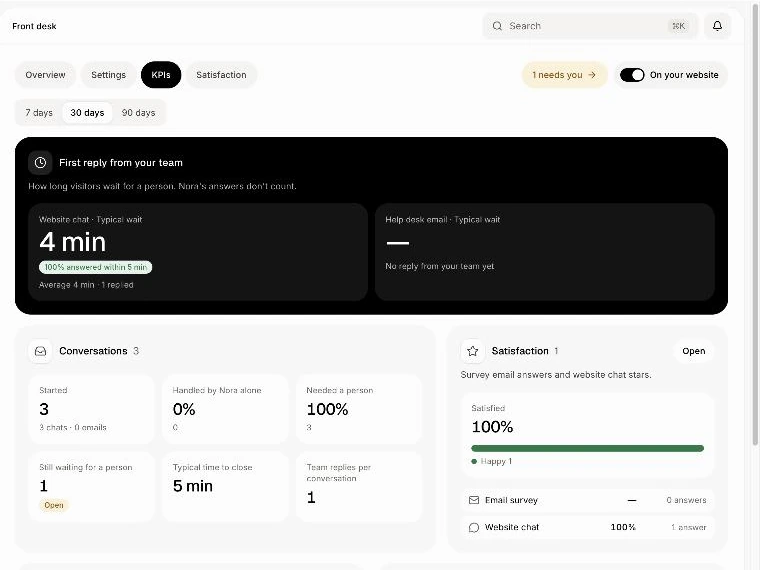The image size is (760, 570).
Task: Click the Open badge under Still waiting
Action: pos(54,505)
